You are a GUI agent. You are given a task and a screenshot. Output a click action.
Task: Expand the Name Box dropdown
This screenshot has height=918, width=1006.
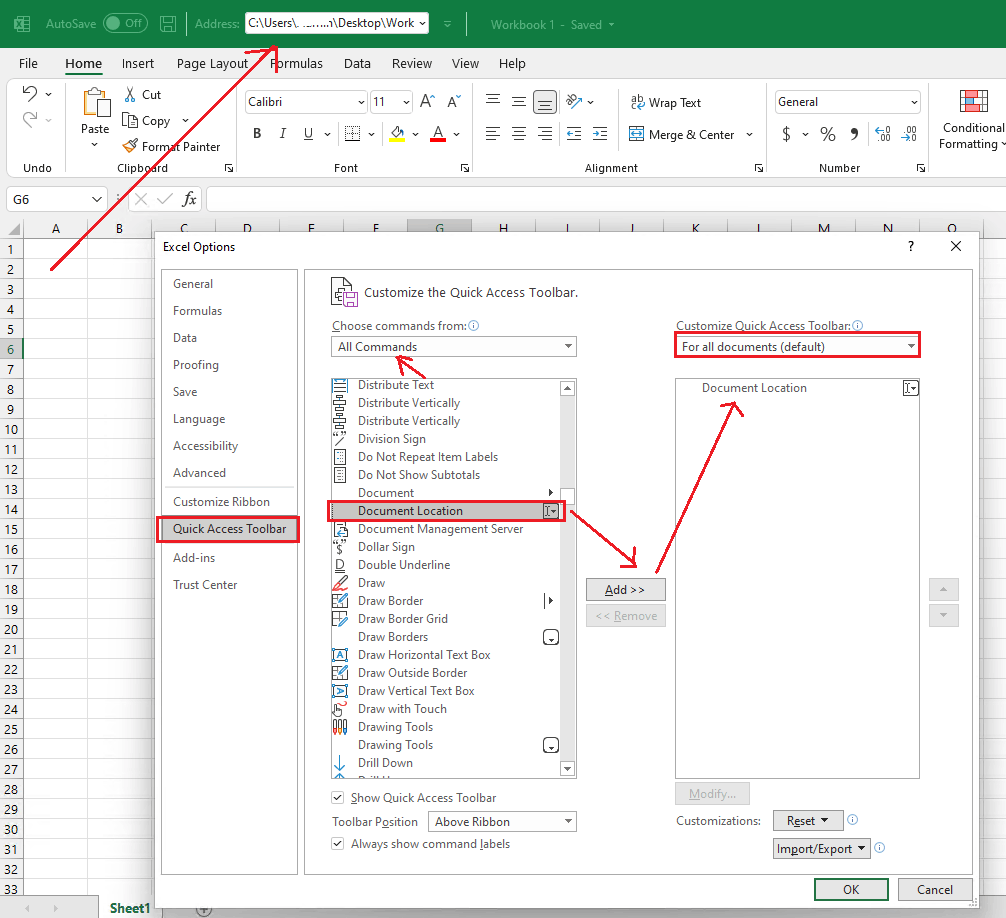coord(96,199)
